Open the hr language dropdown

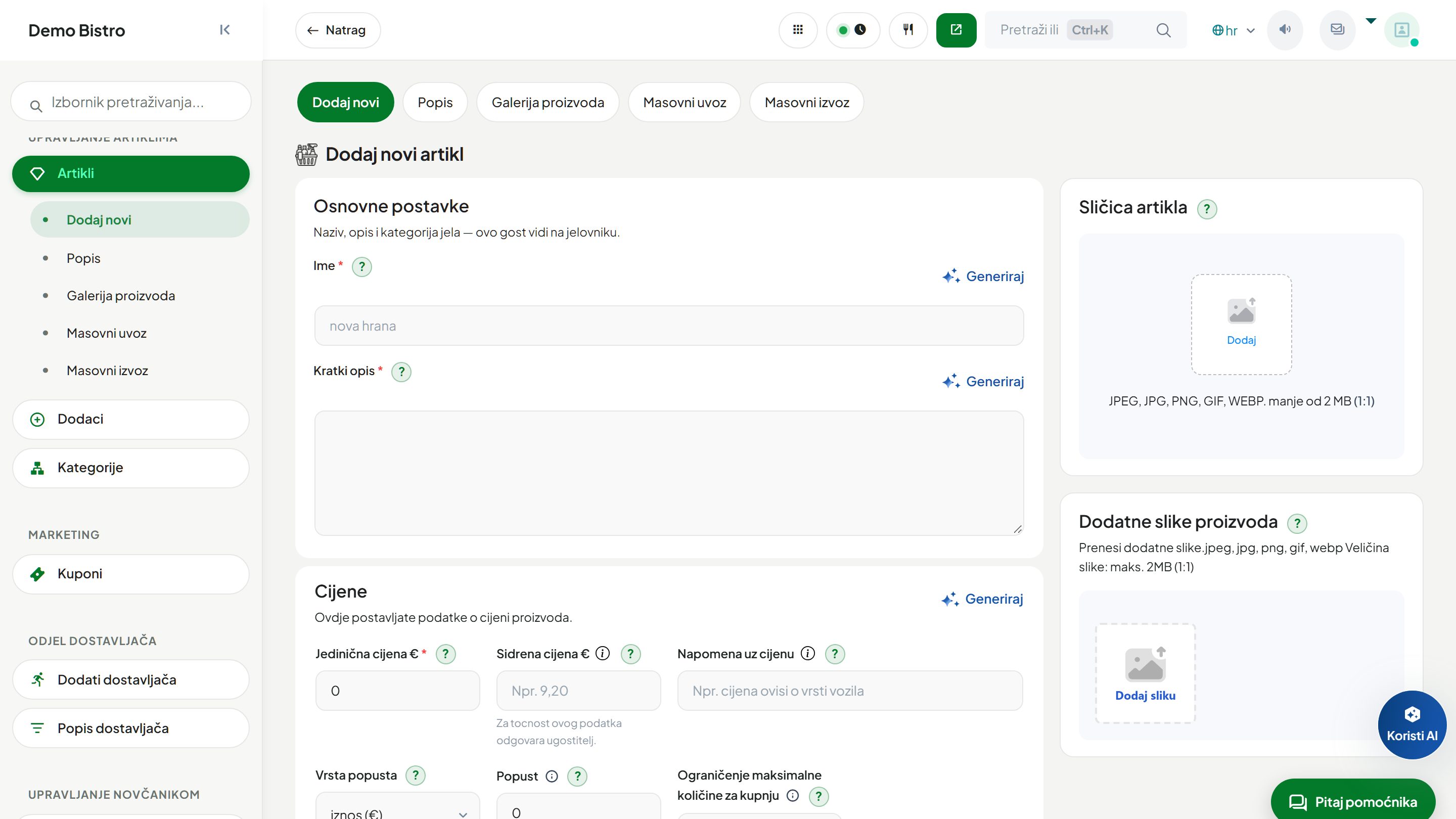[x=1234, y=30]
